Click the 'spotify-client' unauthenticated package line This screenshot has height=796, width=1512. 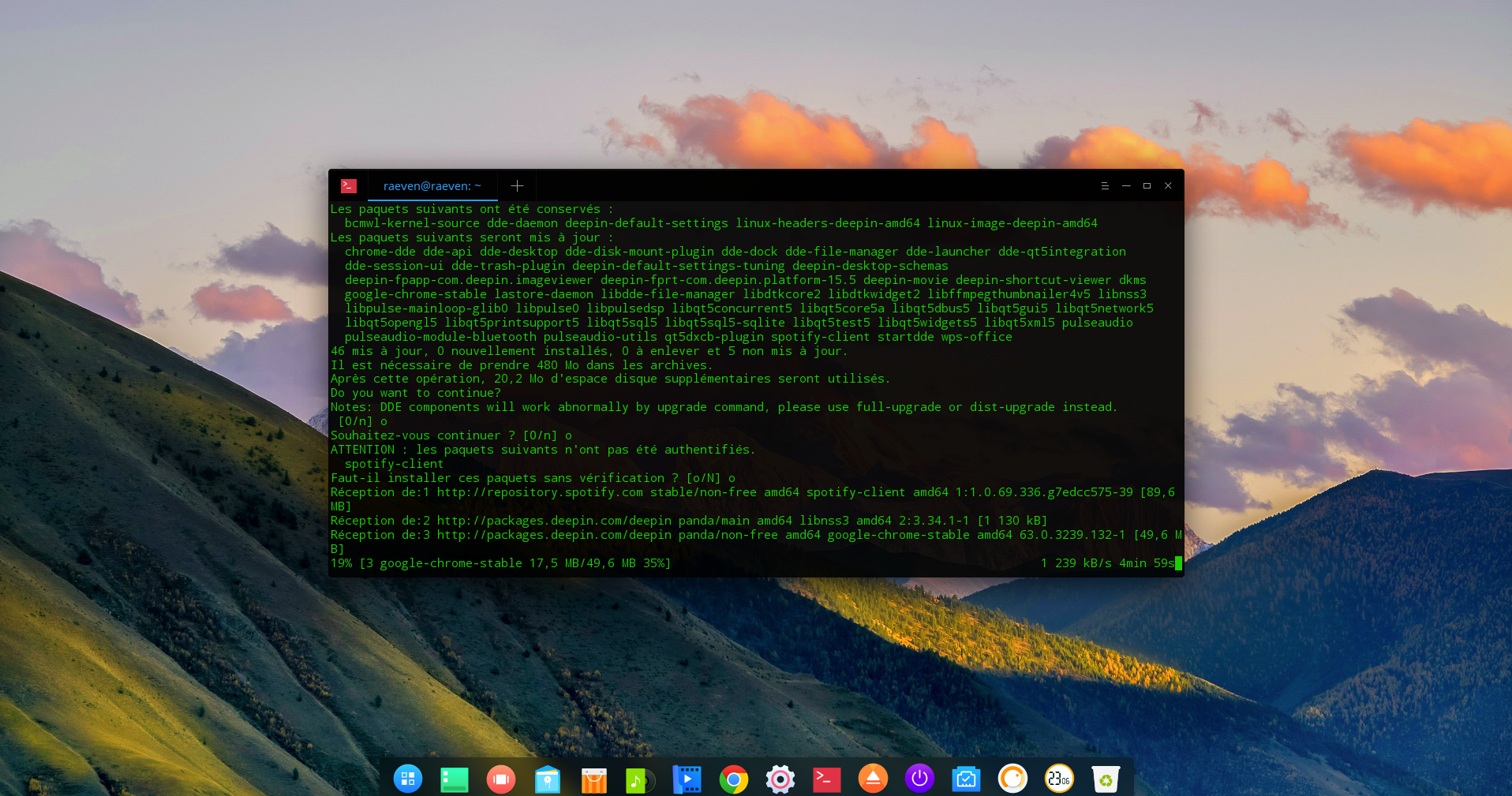[x=394, y=464]
